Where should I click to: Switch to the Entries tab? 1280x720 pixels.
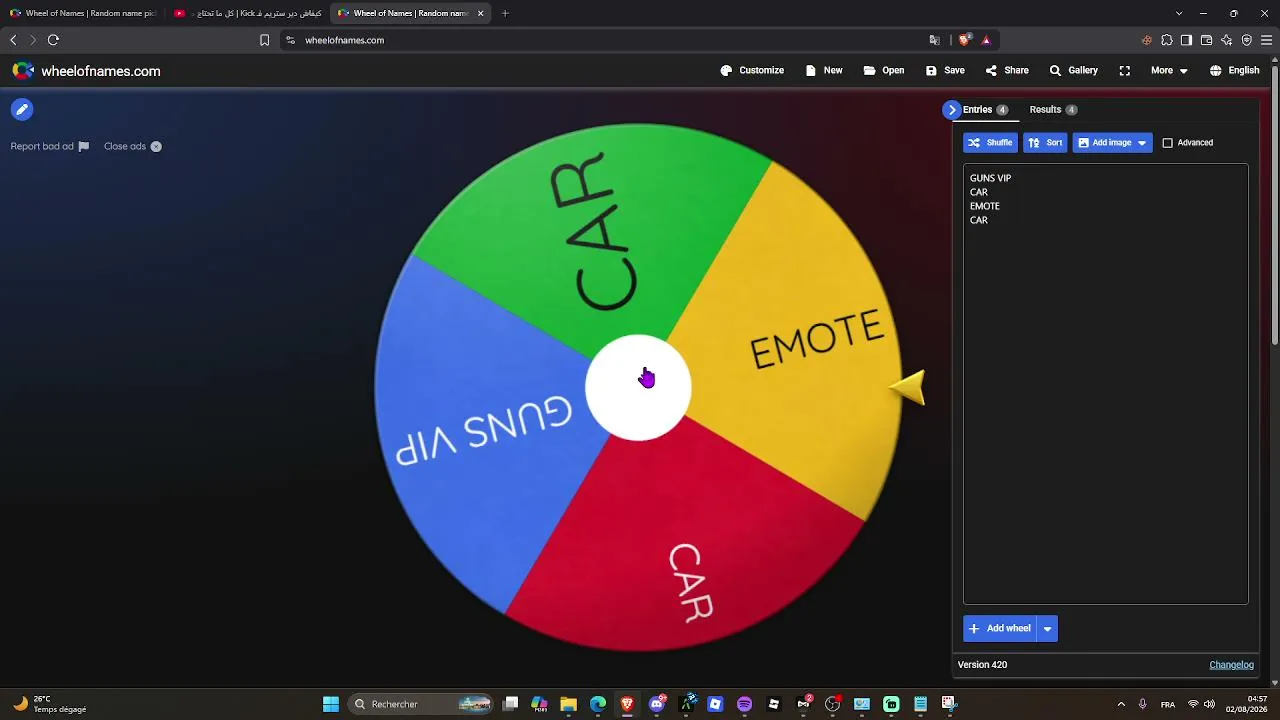pos(984,110)
